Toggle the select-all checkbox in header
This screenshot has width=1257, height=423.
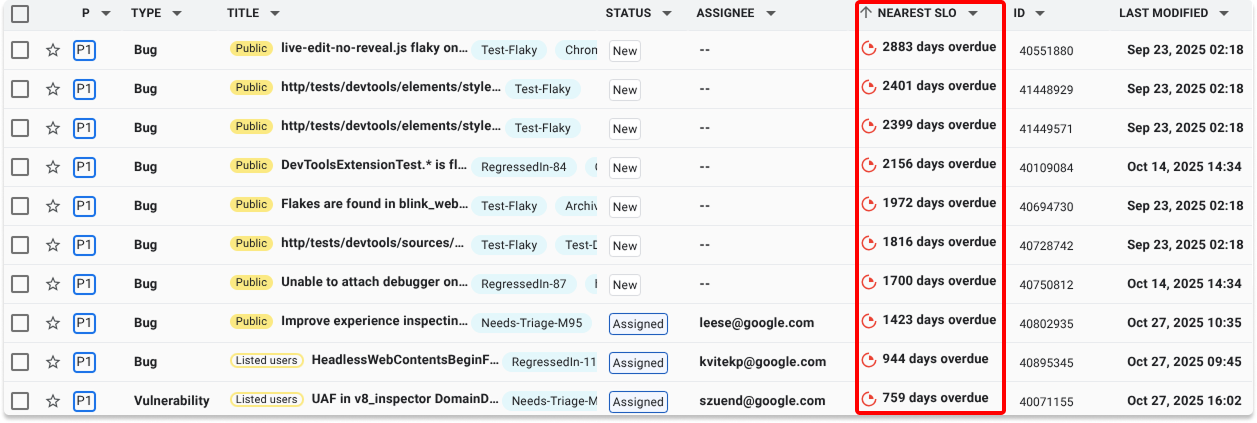pyautogui.click(x=20, y=14)
